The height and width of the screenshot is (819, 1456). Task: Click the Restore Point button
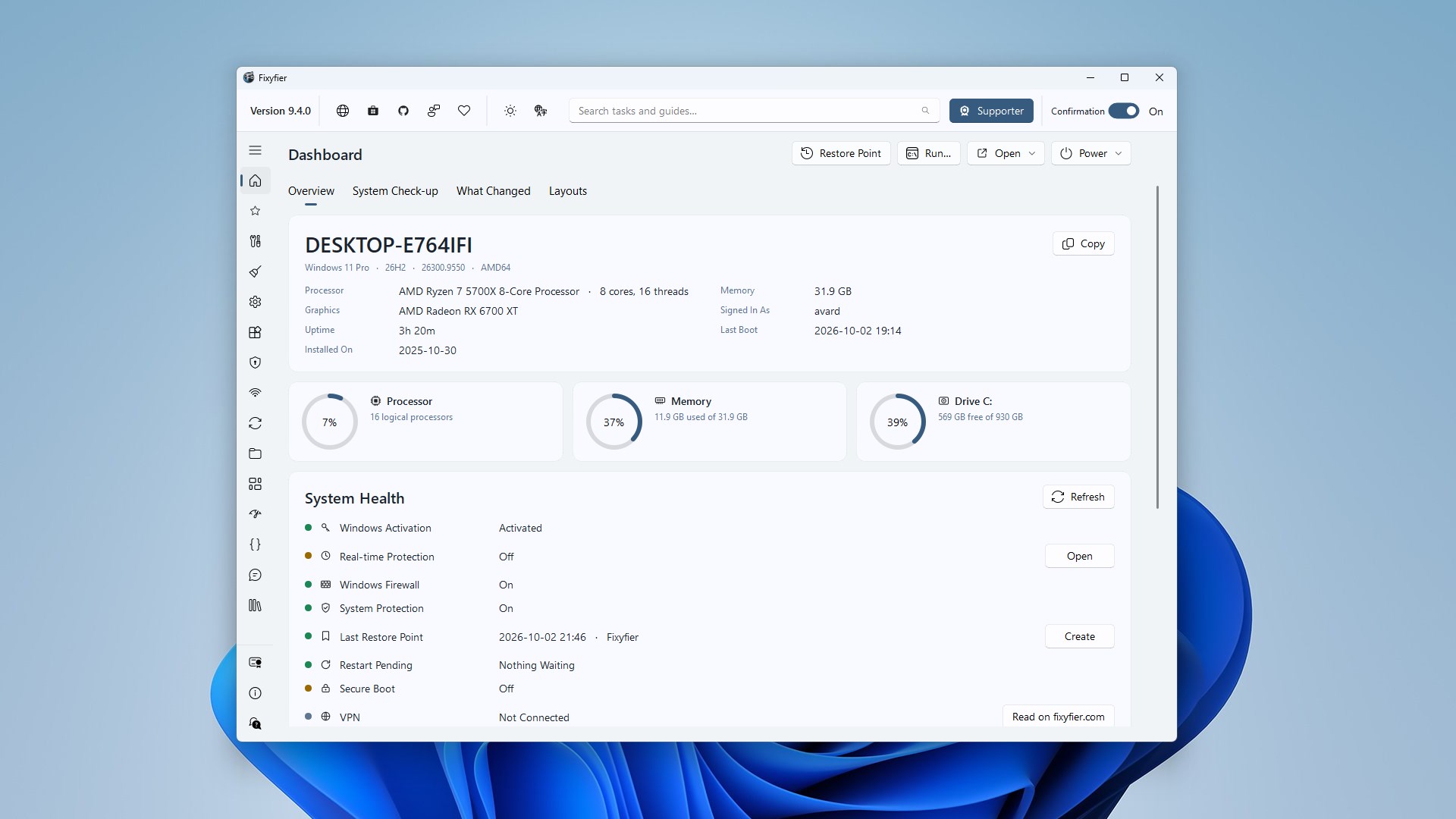coord(841,153)
